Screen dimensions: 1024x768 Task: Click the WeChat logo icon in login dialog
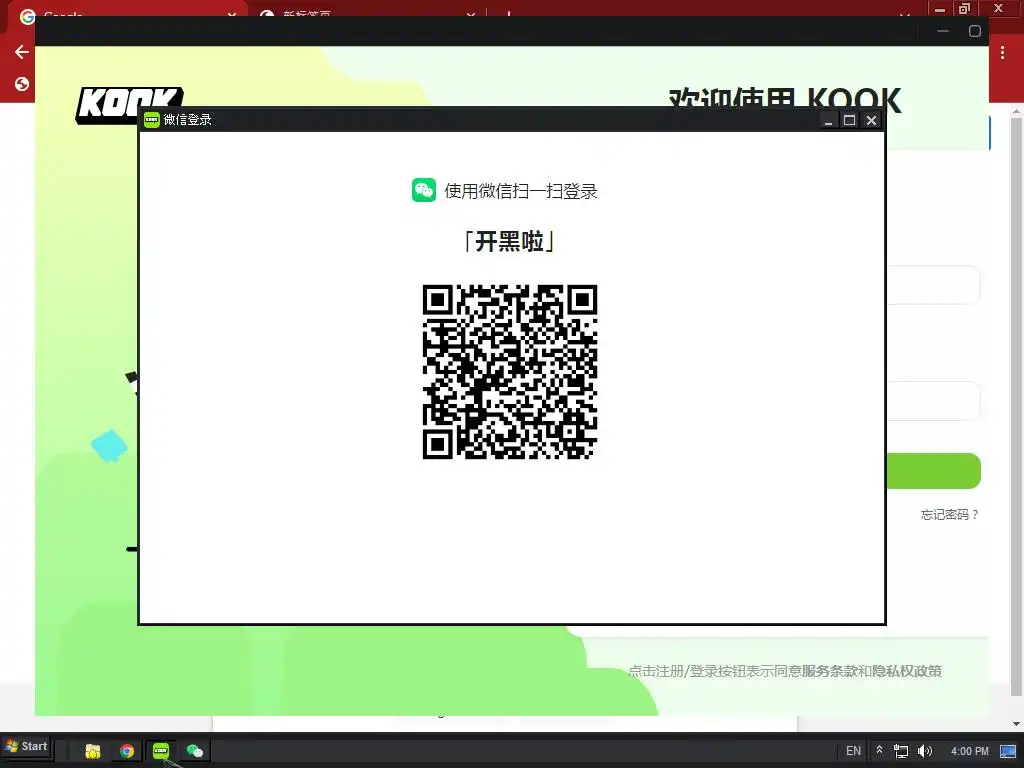[x=424, y=190]
